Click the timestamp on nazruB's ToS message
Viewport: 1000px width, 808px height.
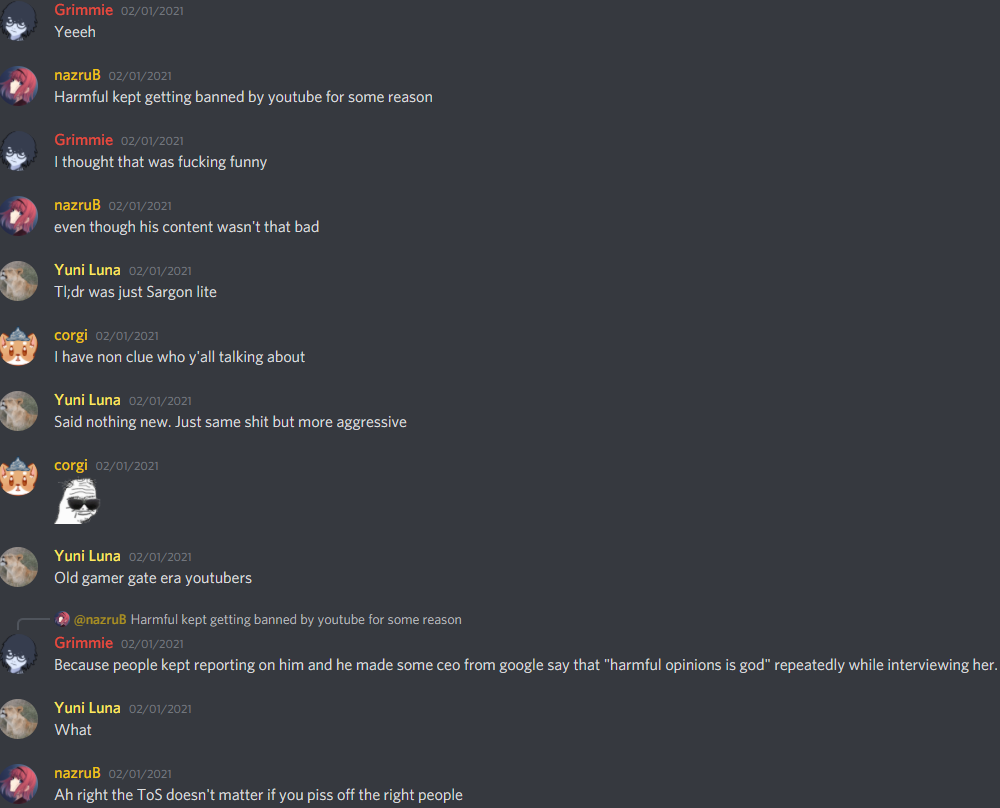140,774
